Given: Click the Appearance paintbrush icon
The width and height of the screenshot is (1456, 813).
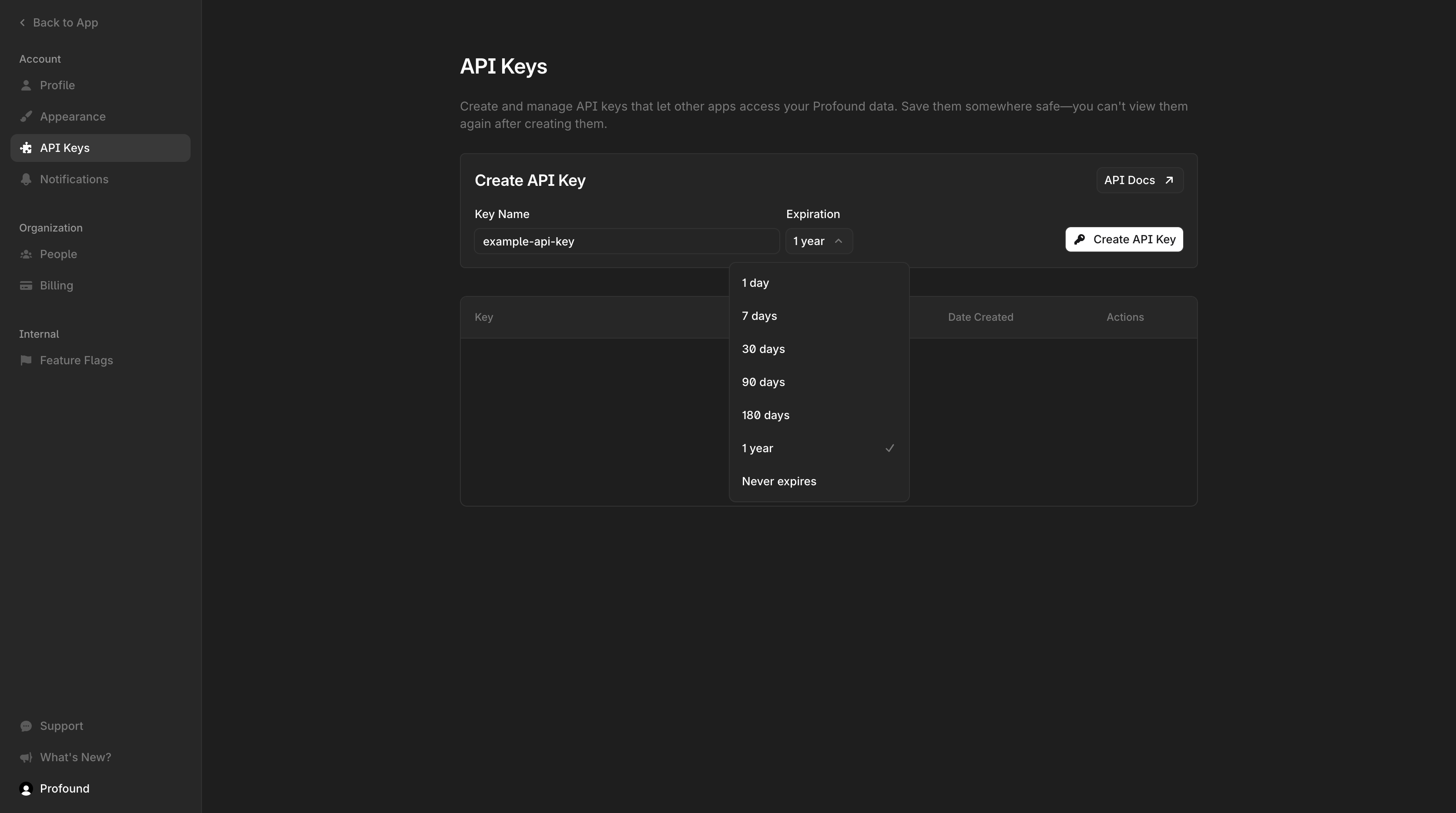Looking at the screenshot, I should pyautogui.click(x=26, y=117).
